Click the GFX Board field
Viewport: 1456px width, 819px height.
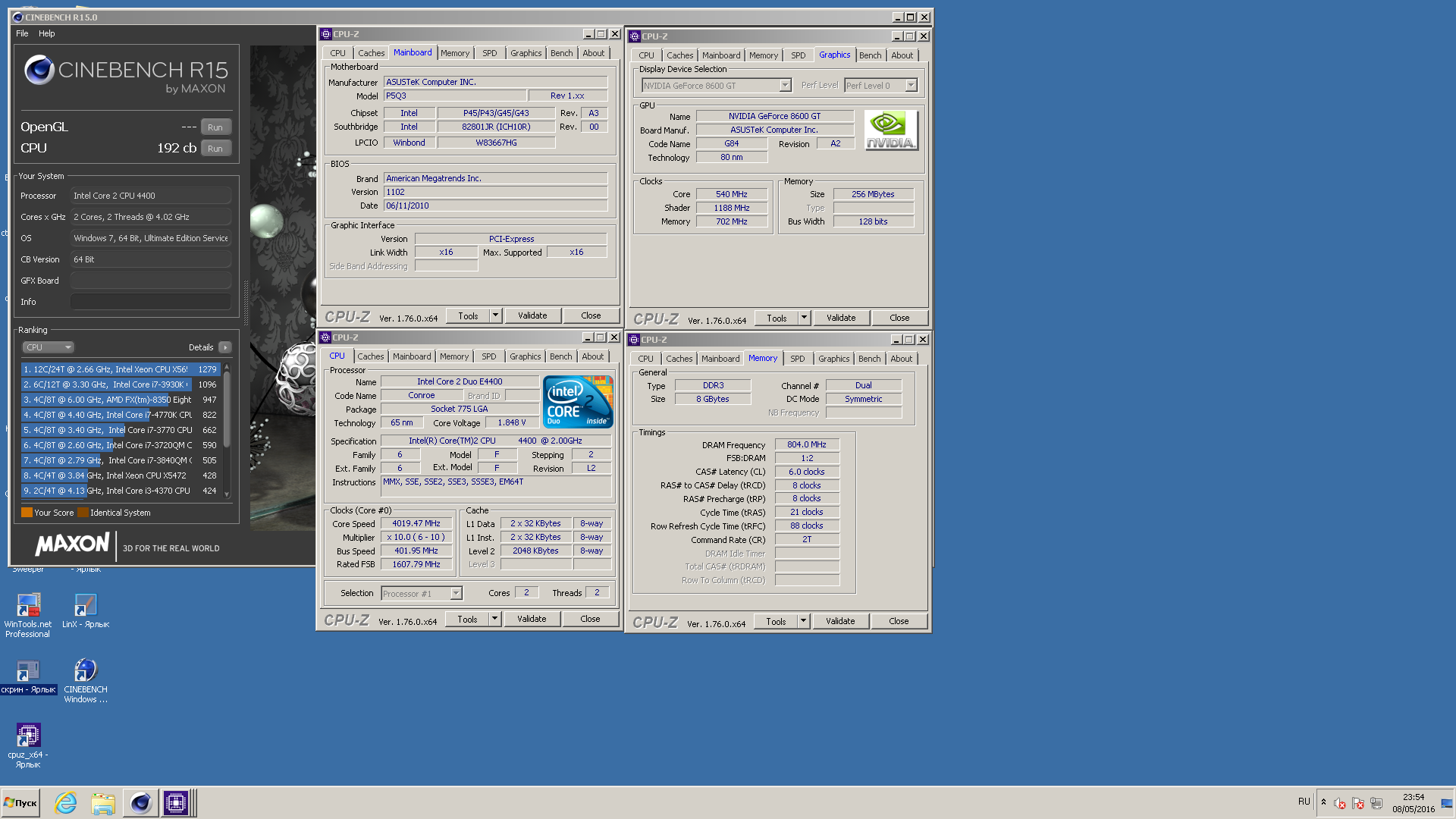coord(151,281)
